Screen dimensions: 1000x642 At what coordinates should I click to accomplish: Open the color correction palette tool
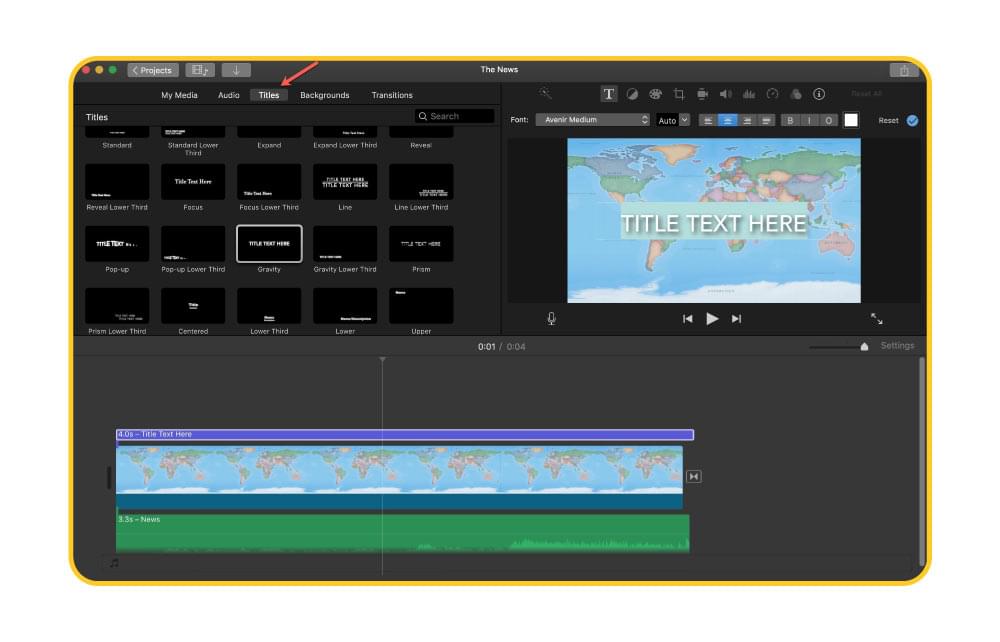655,94
